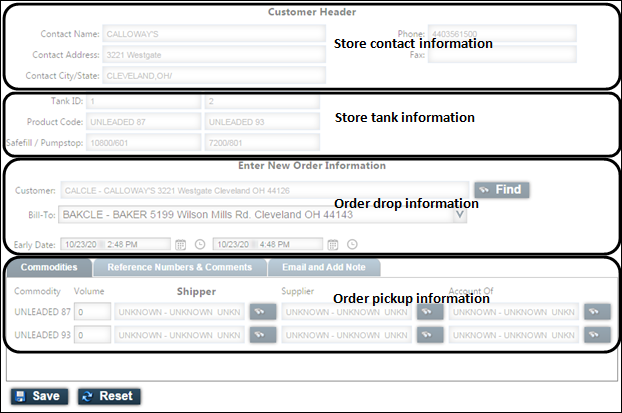Image resolution: width=622 pixels, height=413 pixels.
Task: Look up the Shipper for UNLEADED 87
Action: coord(263,312)
